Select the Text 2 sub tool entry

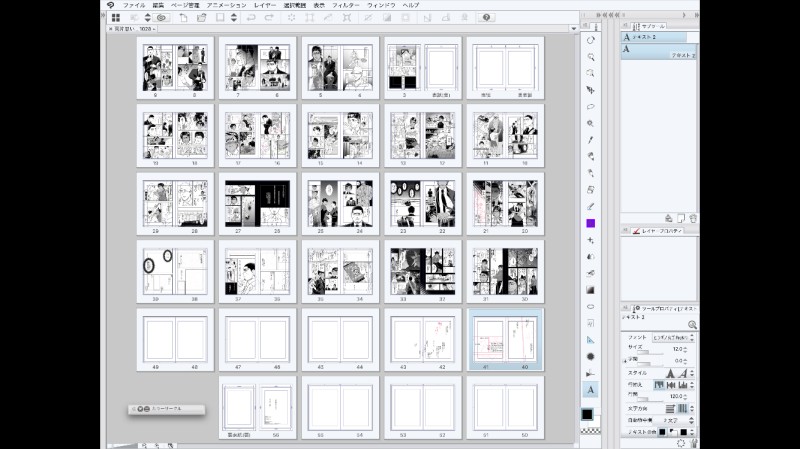(x=658, y=52)
